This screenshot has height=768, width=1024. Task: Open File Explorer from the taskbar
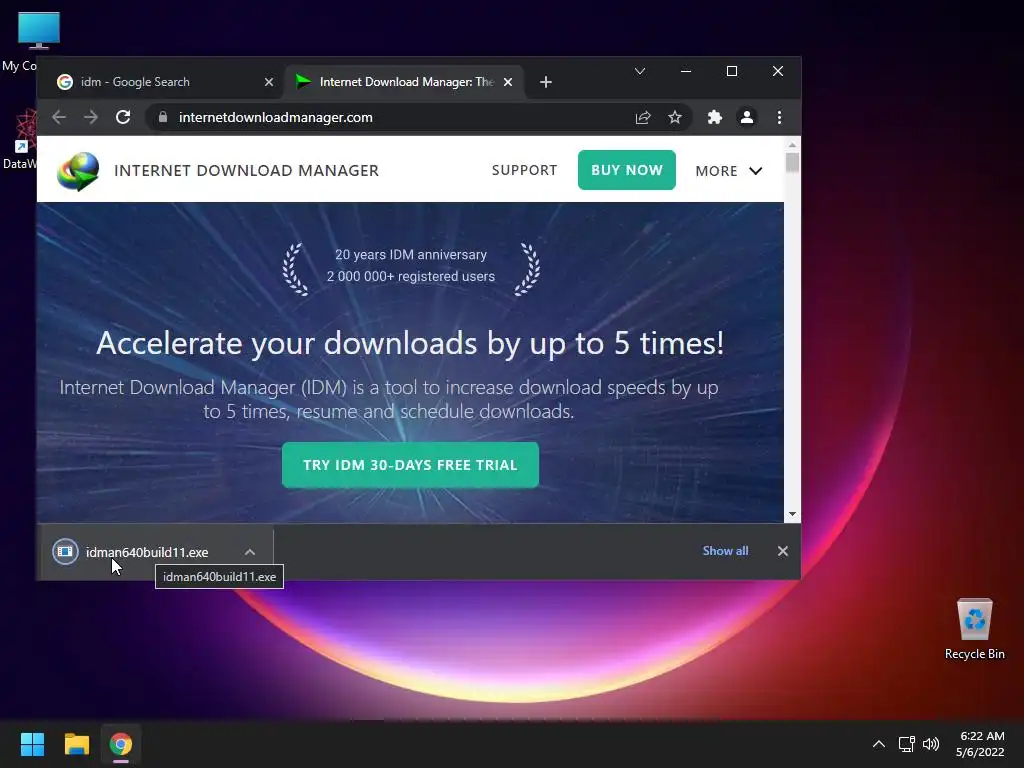[76, 744]
